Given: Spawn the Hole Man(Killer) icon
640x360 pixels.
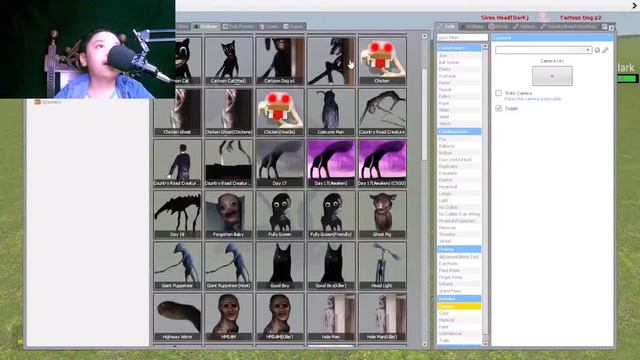Looking at the screenshot, I should click(382, 317).
